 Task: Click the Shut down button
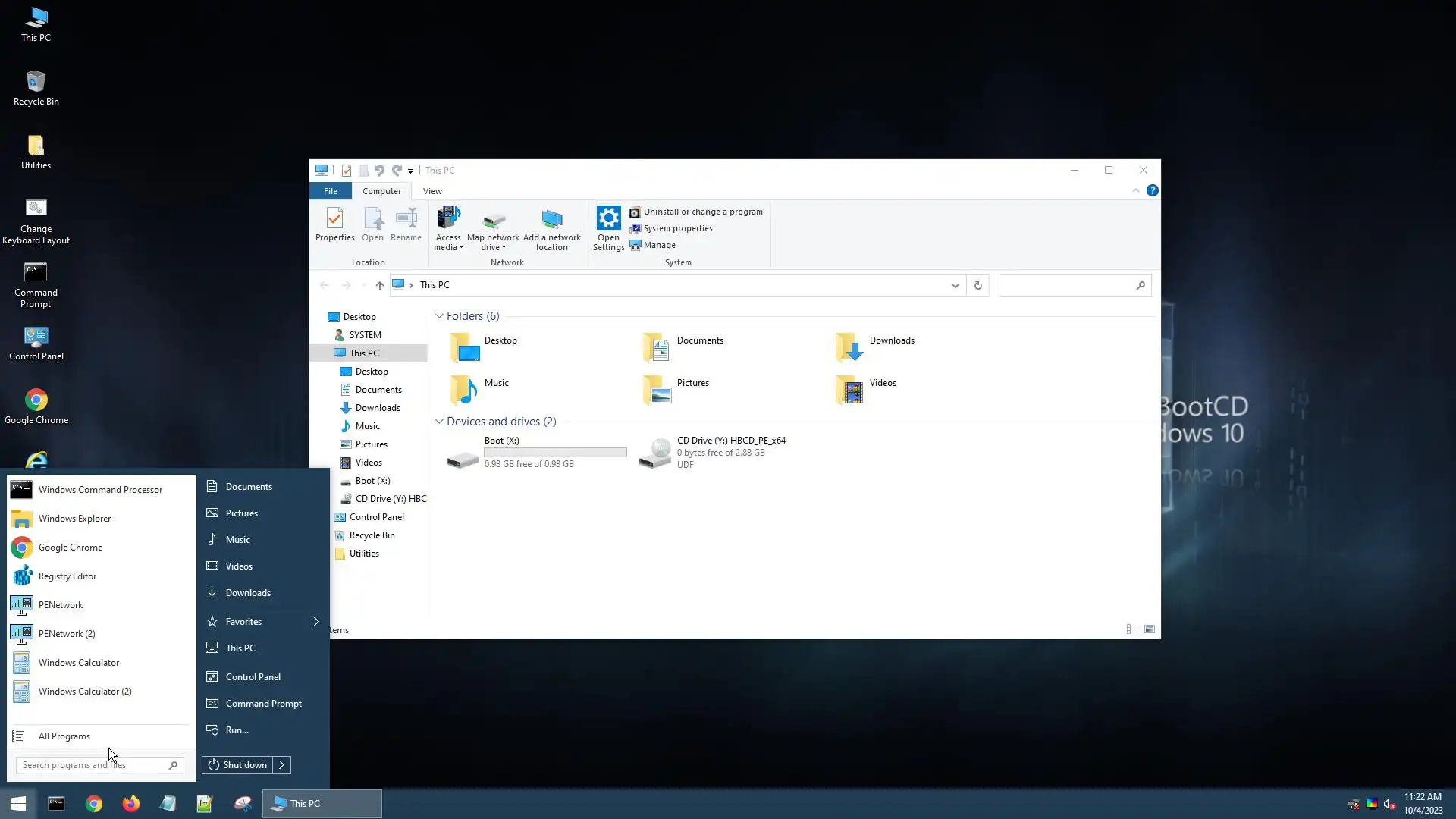tap(237, 765)
